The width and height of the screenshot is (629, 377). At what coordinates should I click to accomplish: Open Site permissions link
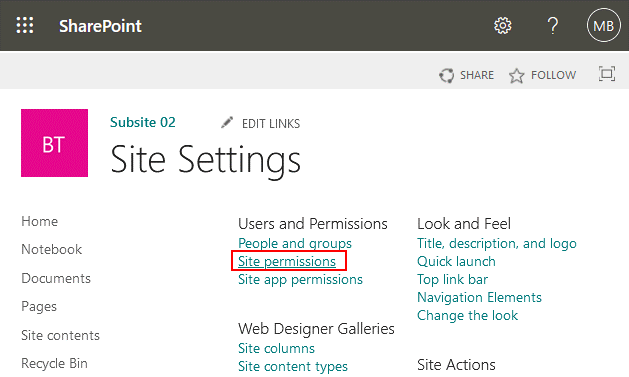click(x=287, y=261)
